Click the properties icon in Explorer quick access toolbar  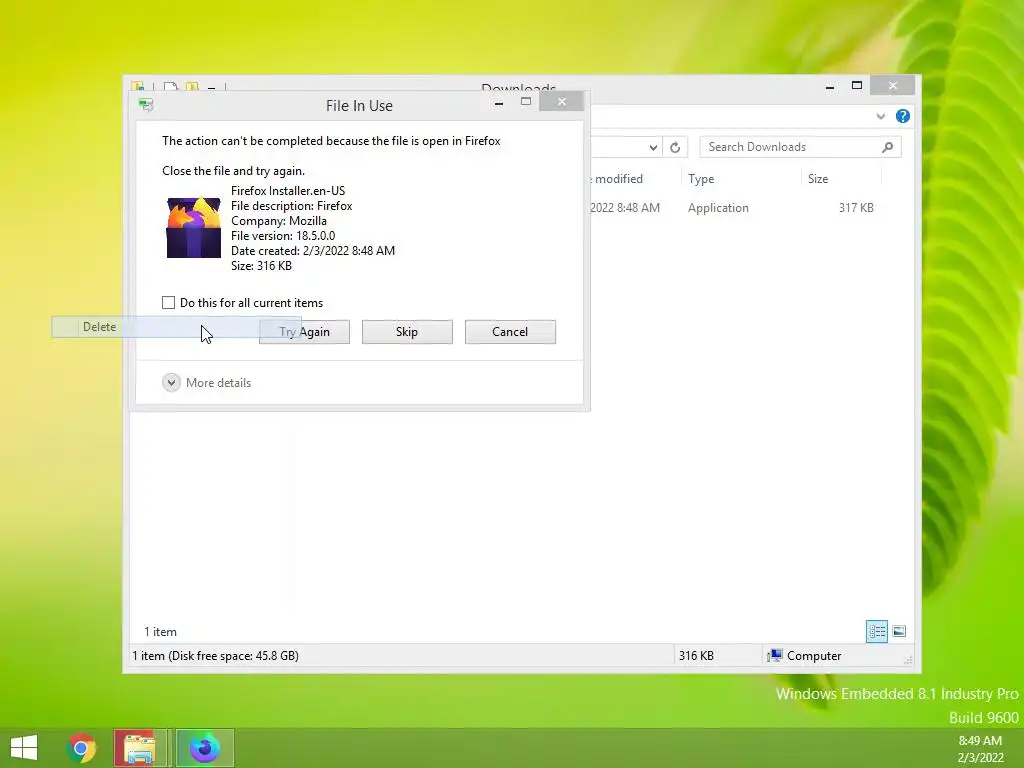pyautogui.click(x=170, y=87)
